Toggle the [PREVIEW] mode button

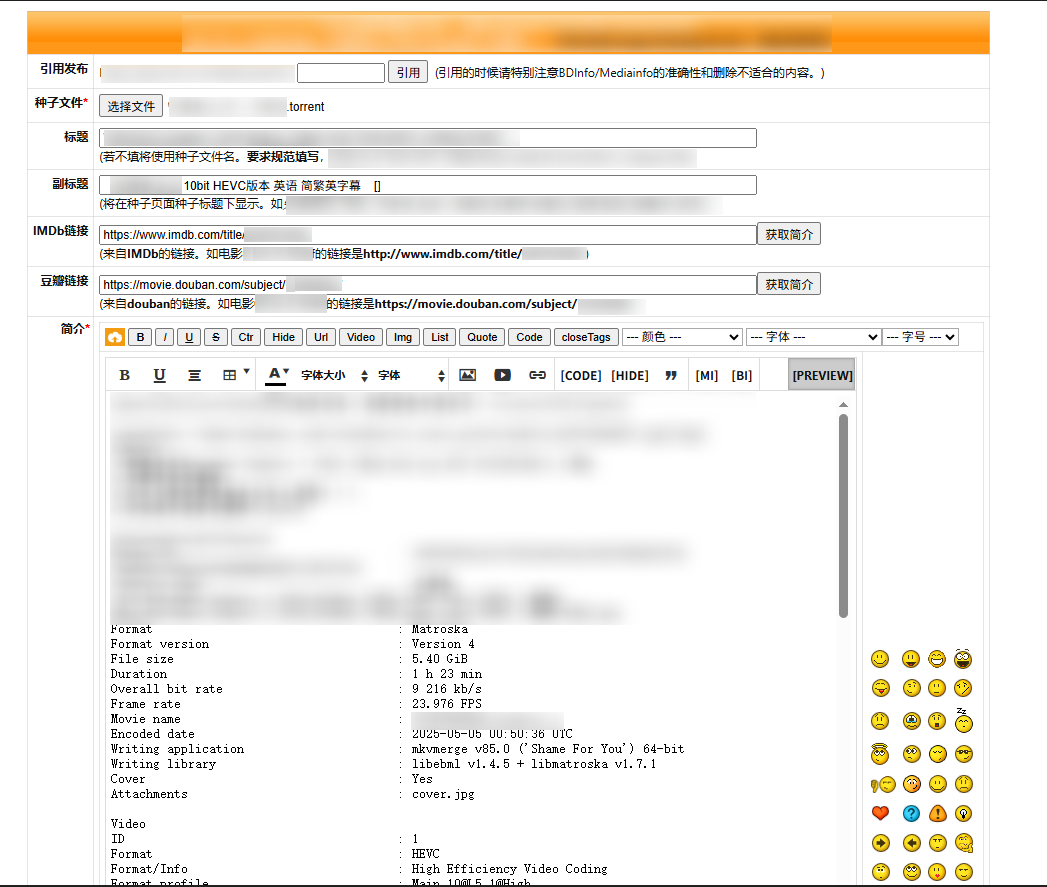tap(821, 375)
